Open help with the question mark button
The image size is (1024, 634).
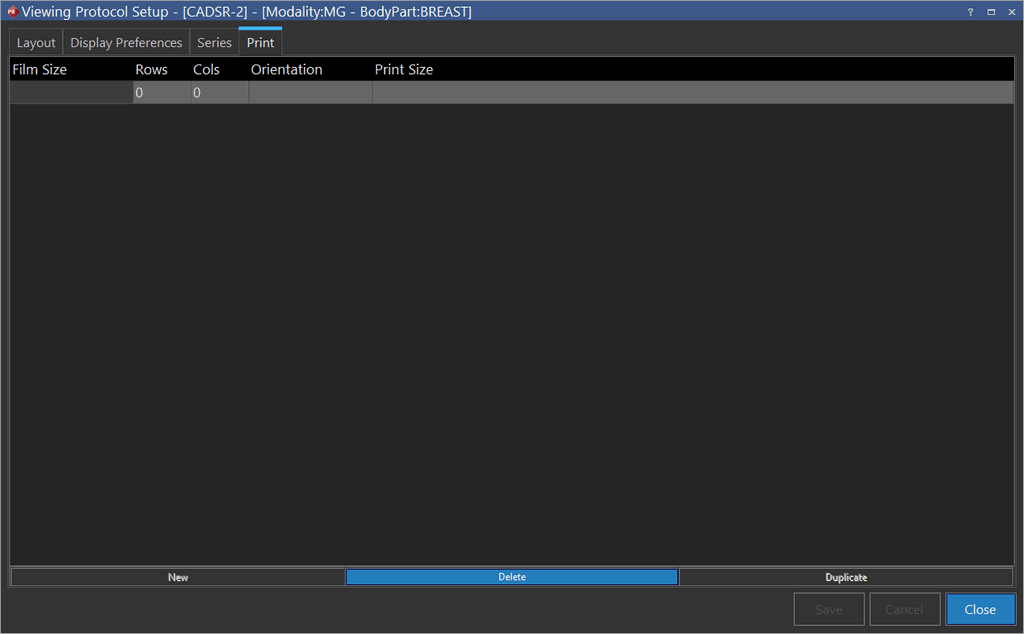970,12
